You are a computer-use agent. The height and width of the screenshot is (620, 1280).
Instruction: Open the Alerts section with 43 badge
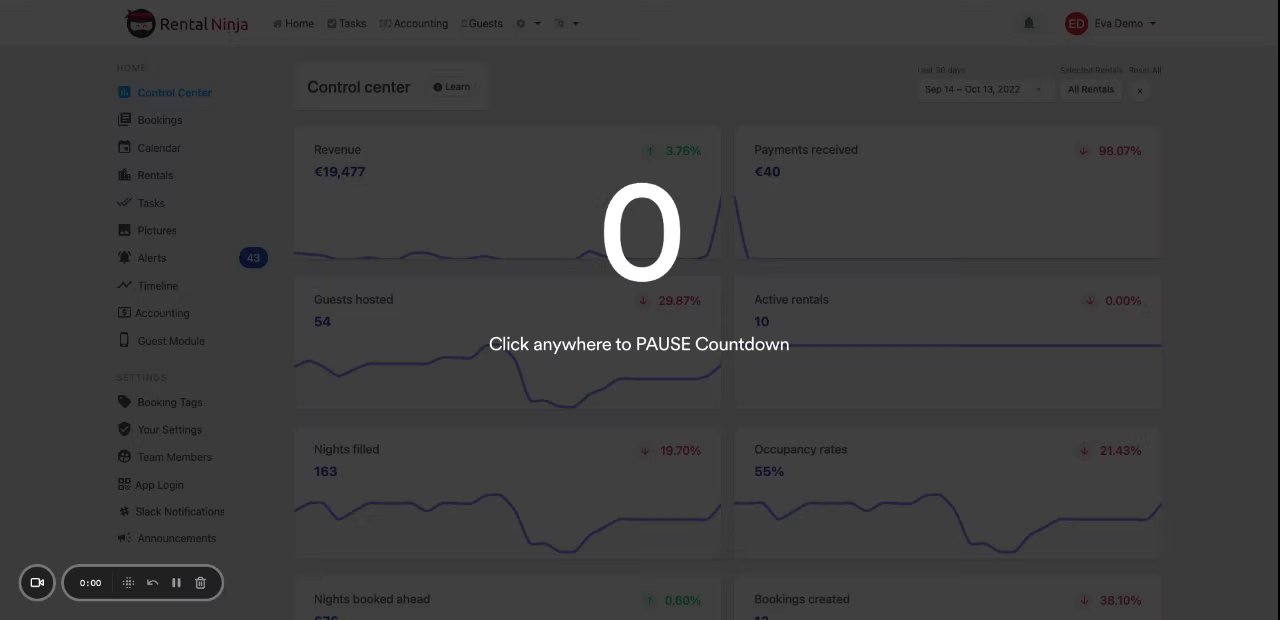[152, 258]
